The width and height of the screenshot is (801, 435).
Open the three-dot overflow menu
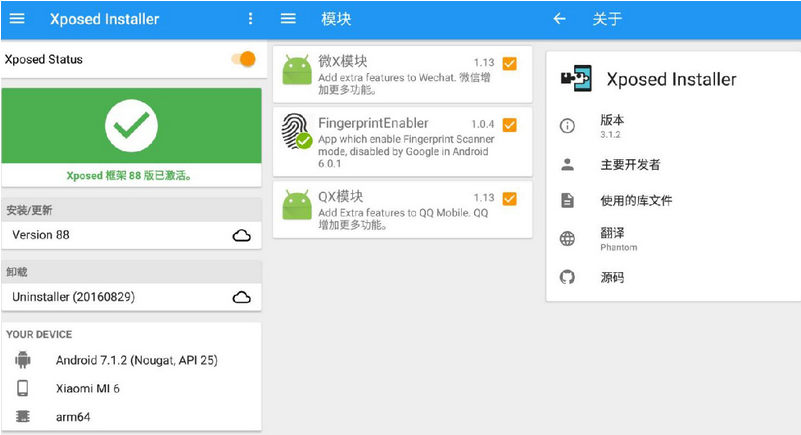coord(250,19)
